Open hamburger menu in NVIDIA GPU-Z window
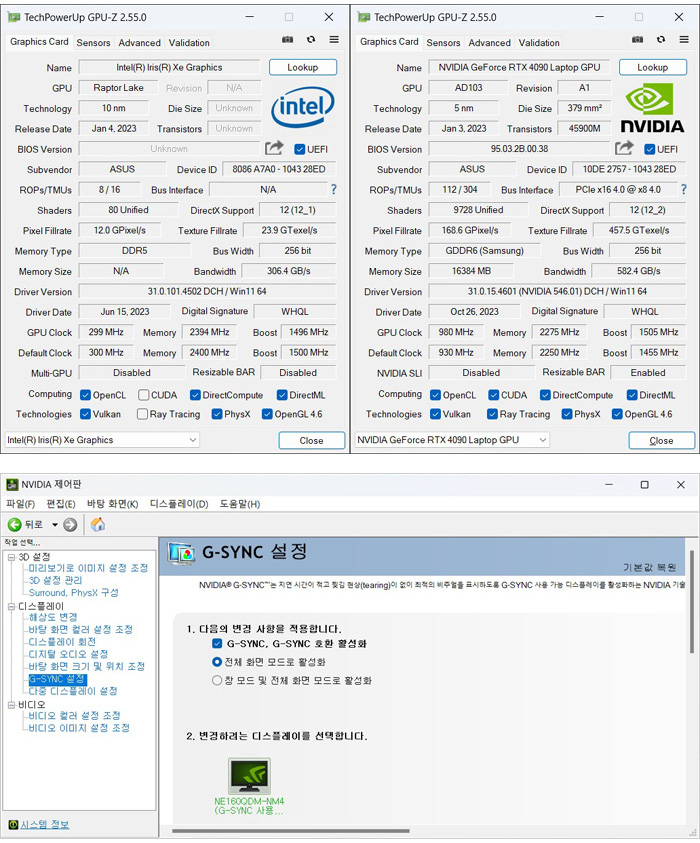The image size is (700, 843). [684, 40]
